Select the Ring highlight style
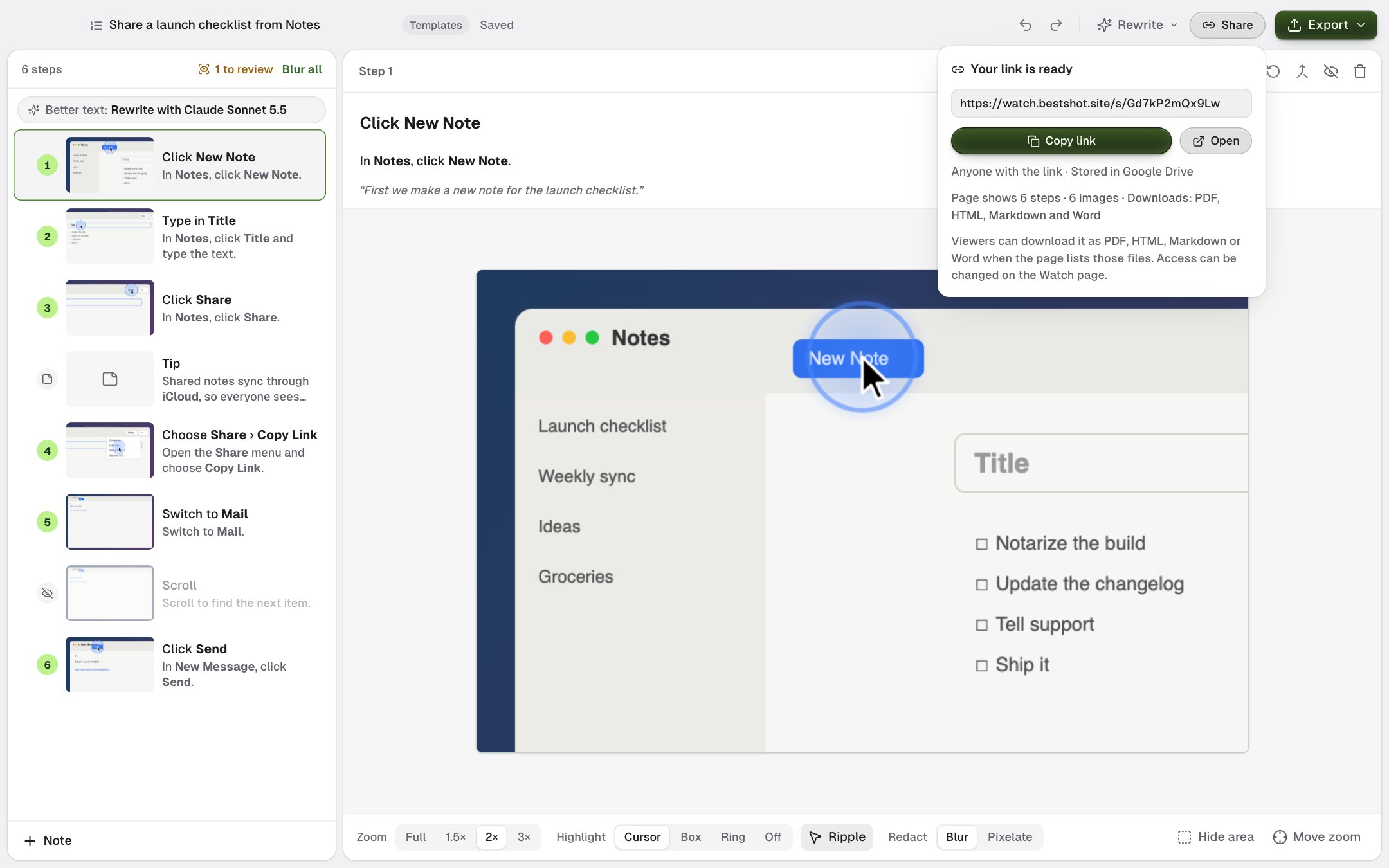This screenshot has width=1389, height=868. click(x=732, y=836)
